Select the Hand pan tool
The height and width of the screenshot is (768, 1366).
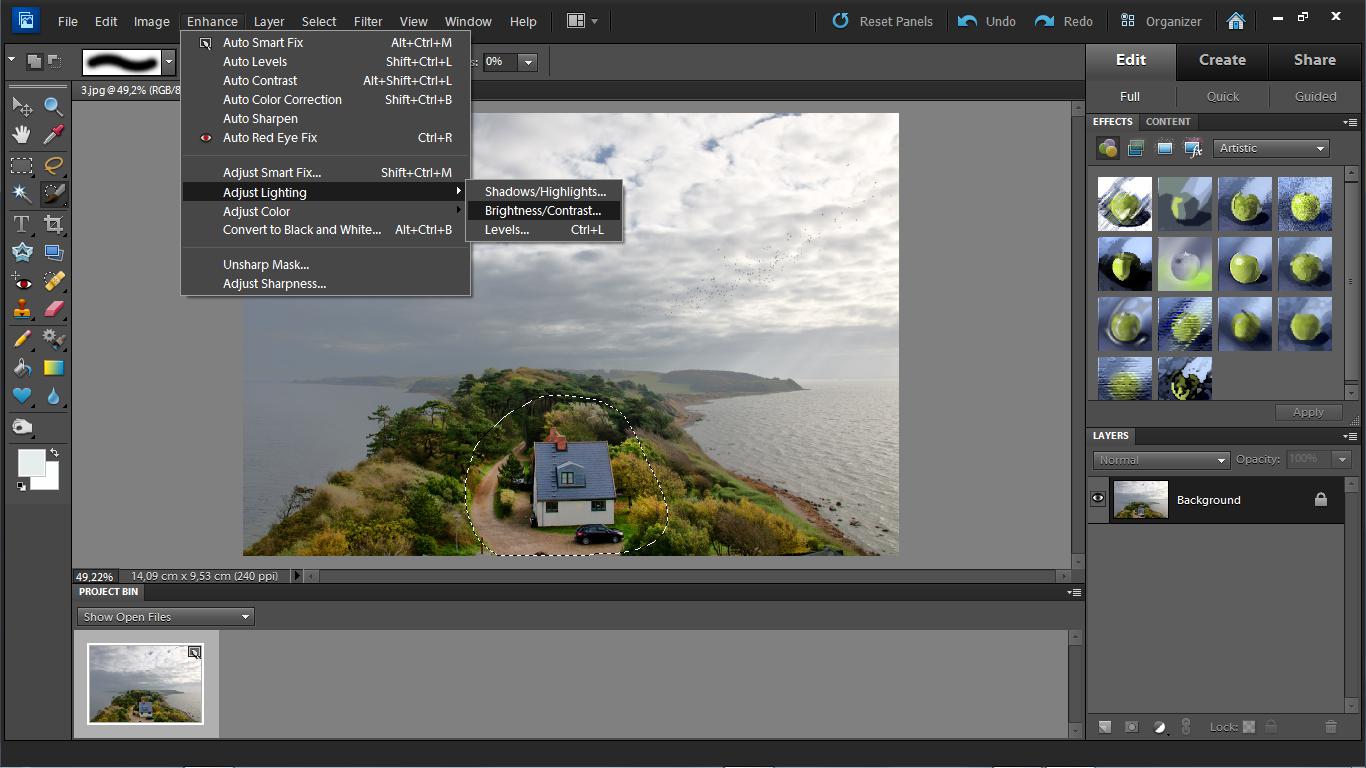click(21, 135)
